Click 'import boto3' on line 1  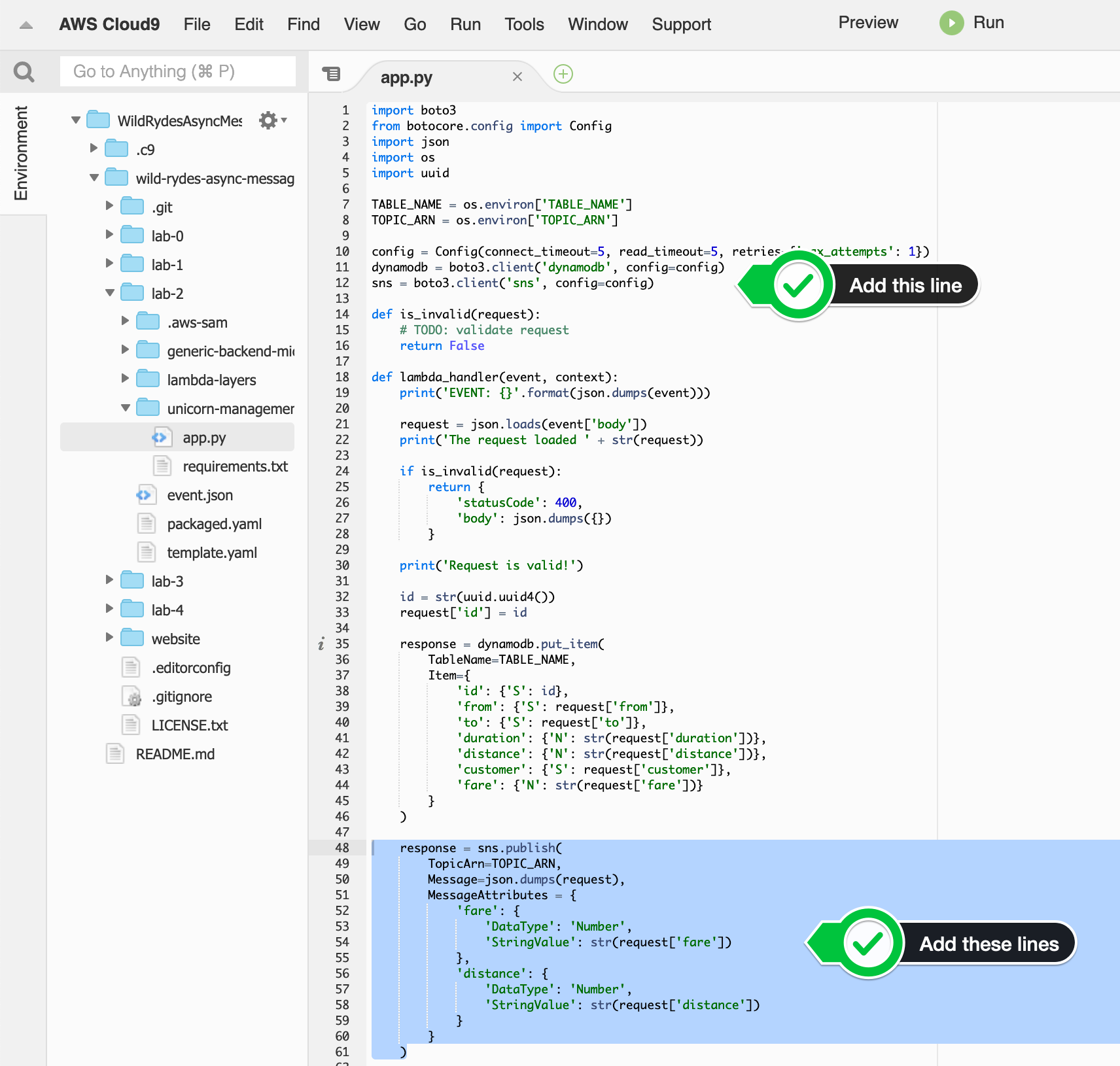point(414,111)
